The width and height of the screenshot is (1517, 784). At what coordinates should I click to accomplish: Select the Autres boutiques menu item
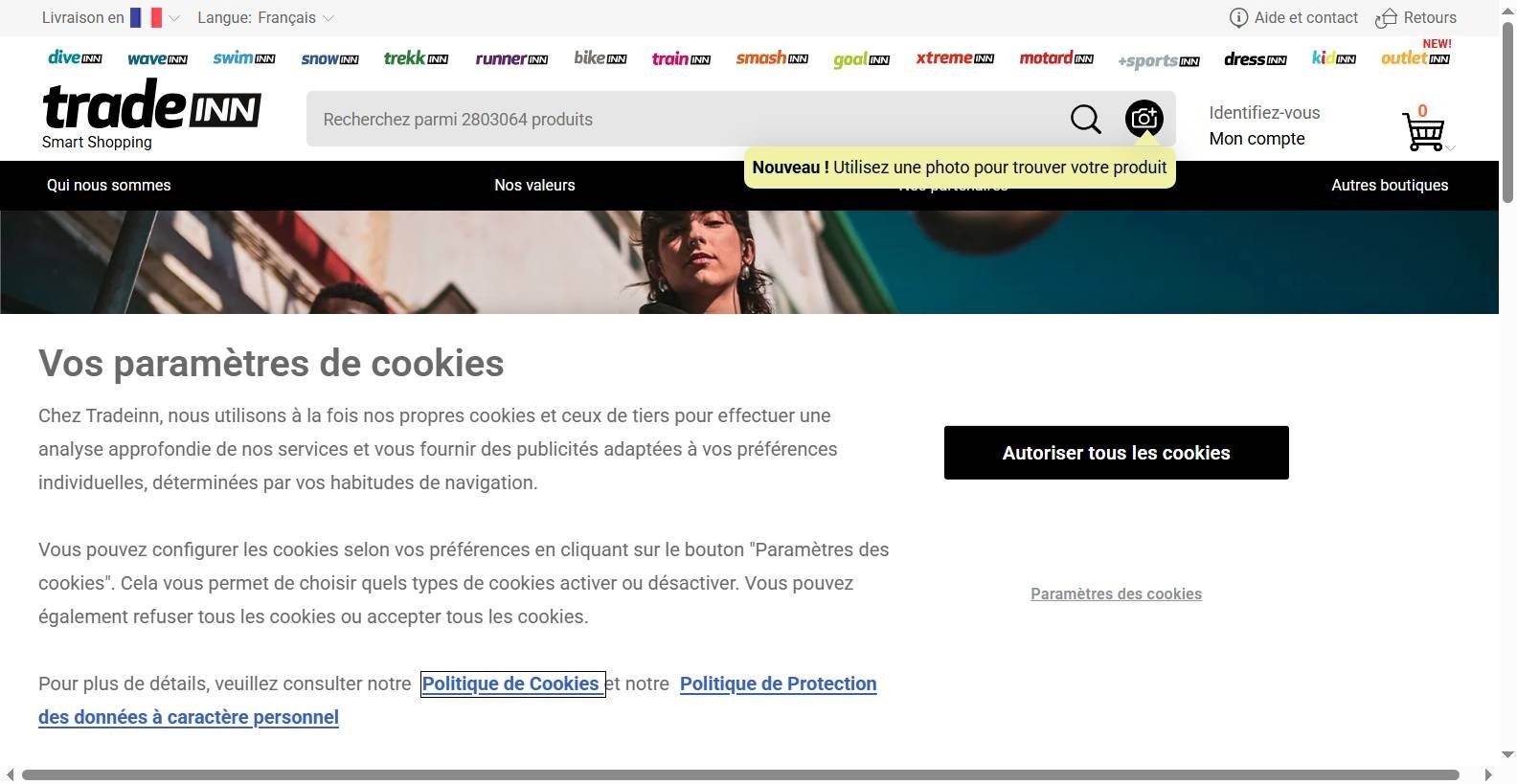[x=1390, y=185]
